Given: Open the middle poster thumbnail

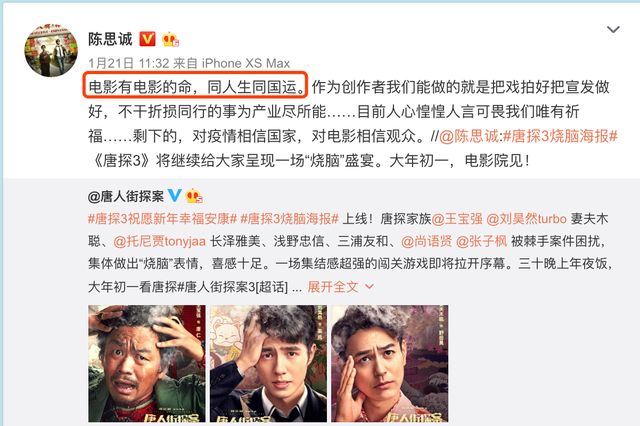Looking at the screenshot, I should pos(268,363).
